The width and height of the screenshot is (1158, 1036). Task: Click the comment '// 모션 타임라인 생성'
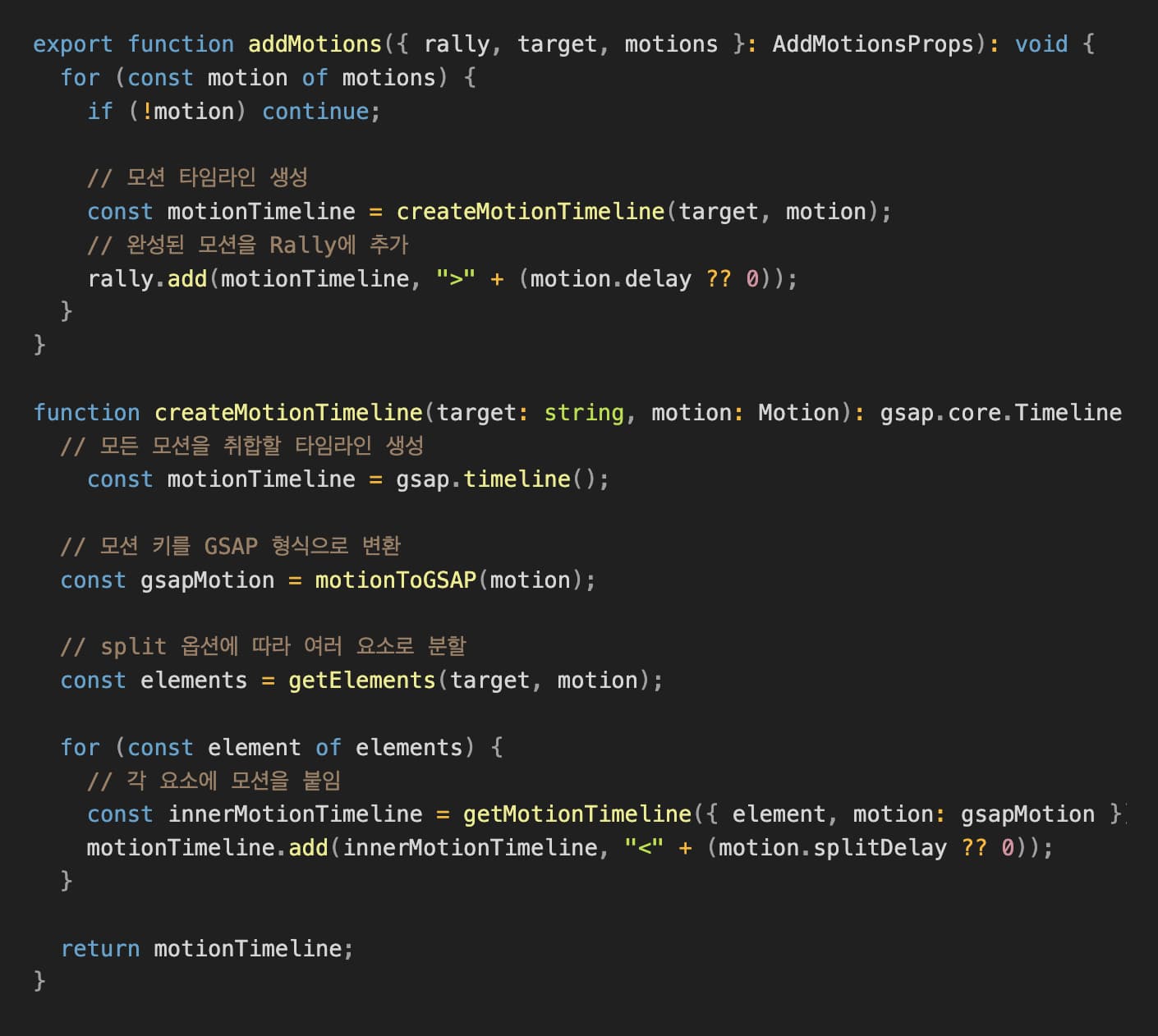197,177
